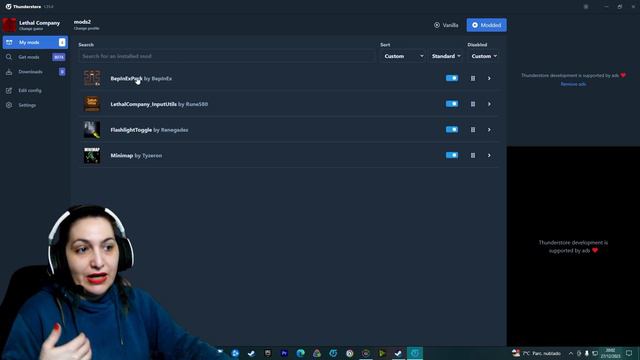Click the Minimap mod icon
Screen dimensions: 640x360
[x=92, y=155]
